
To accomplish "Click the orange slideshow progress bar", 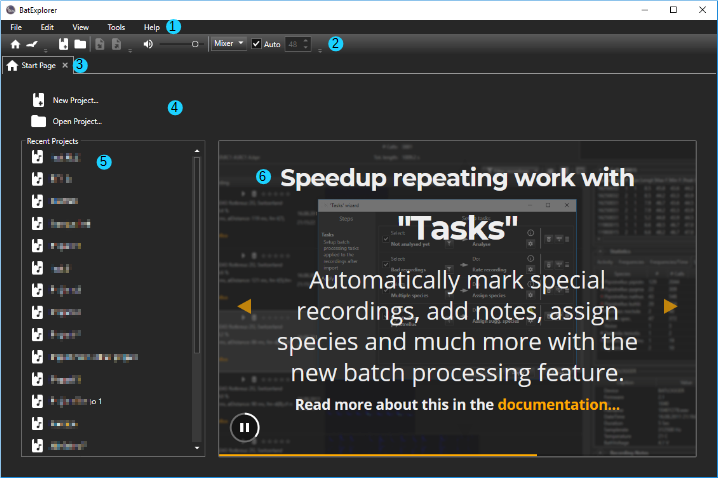I will tap(378, 455).
